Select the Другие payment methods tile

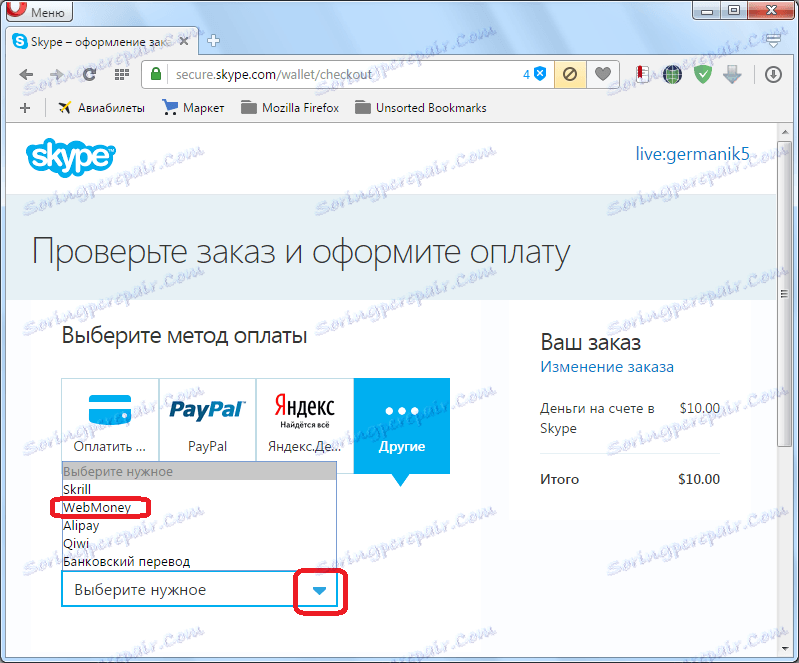[402, 426]
